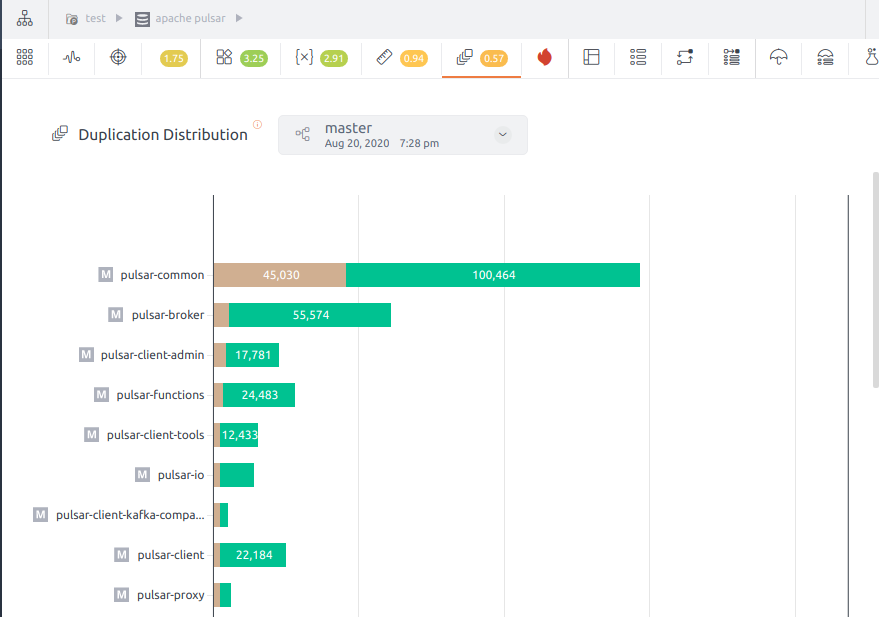
Task: Switch to the Duplication tab scored 0.57
Action: click(x=482, y=58)
